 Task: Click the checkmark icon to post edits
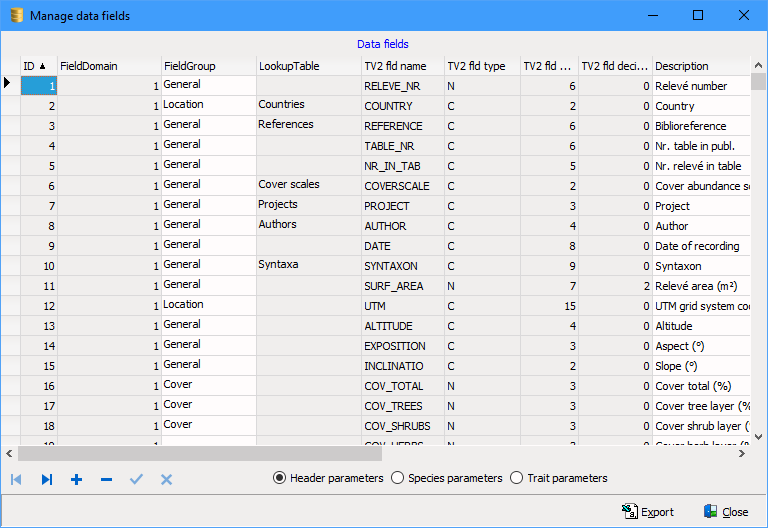[x=136, y=480]
